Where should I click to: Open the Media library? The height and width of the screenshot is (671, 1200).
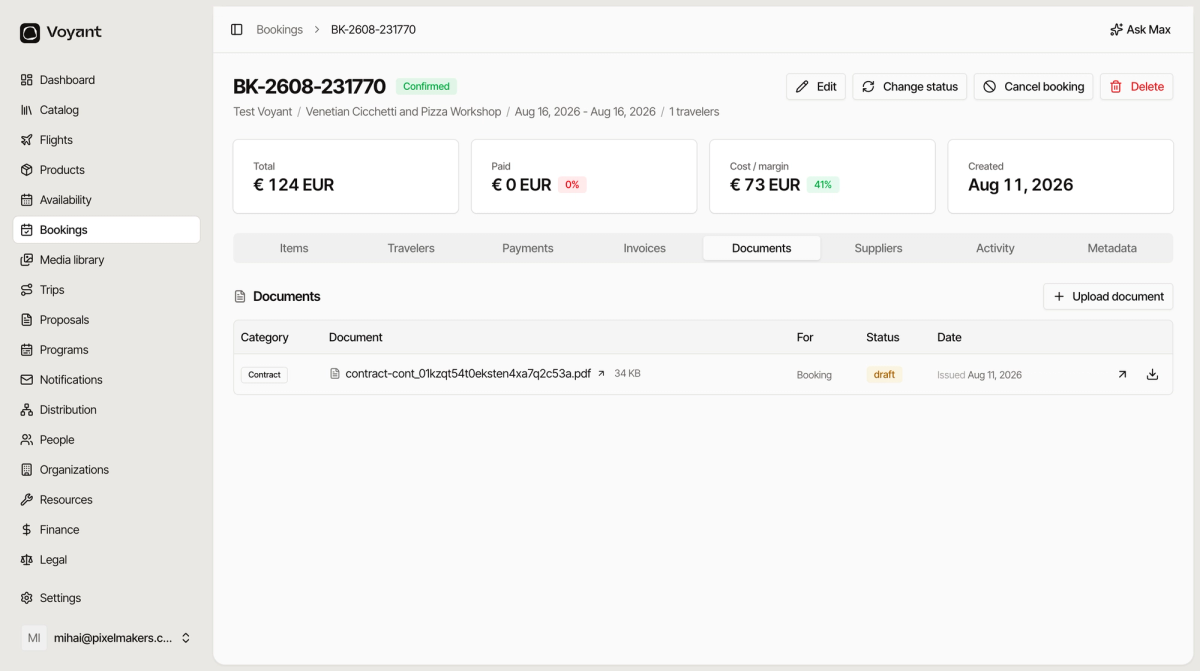pyautogui.click(x=106, y=260)
